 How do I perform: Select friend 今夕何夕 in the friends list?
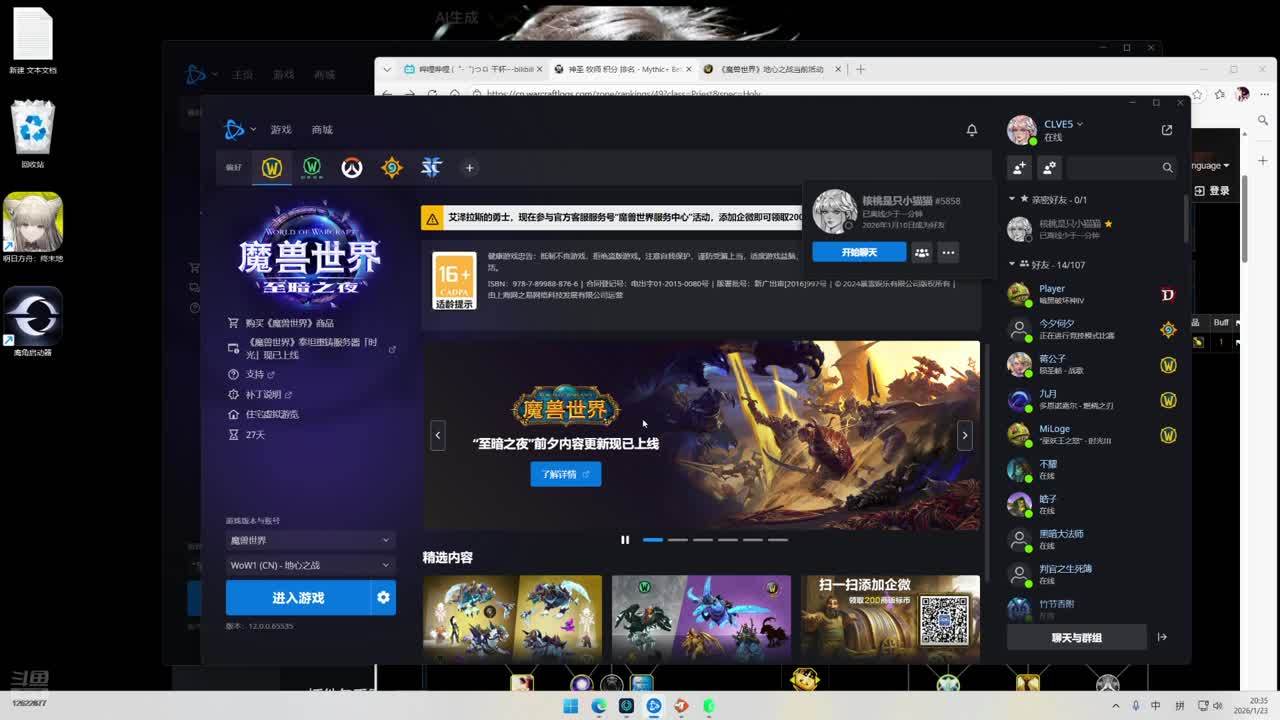1092,329
